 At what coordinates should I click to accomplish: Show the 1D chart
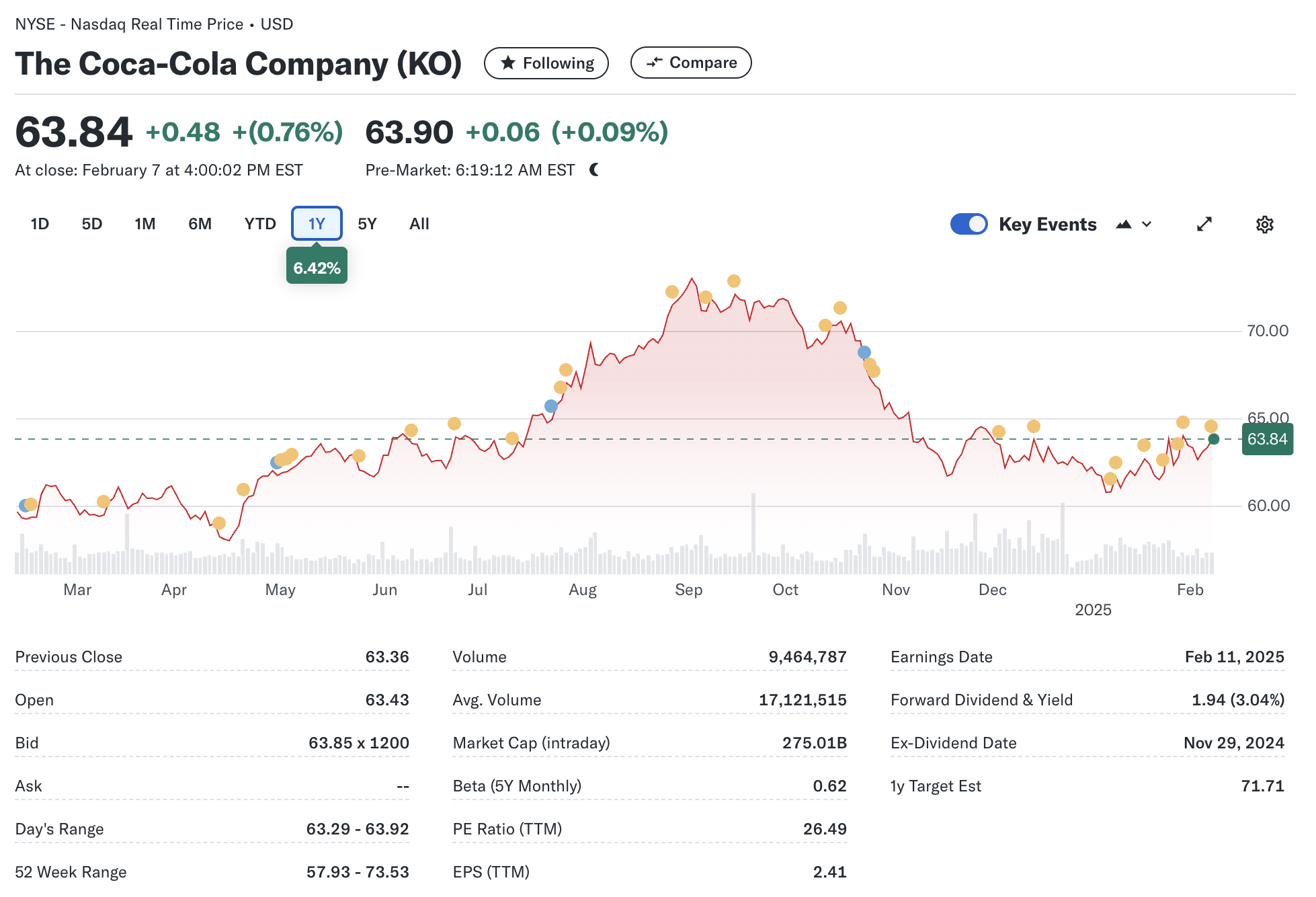pos(40,224)
